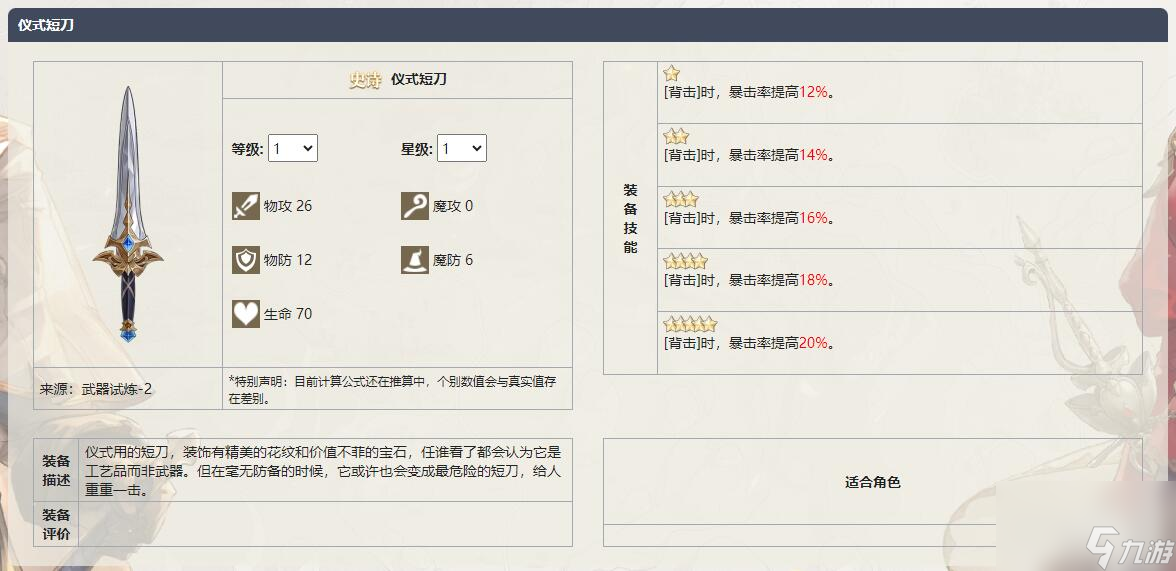
Task: Click the 12% crit rate skill line
Action: pyautogui.click(x=750, y=92)
